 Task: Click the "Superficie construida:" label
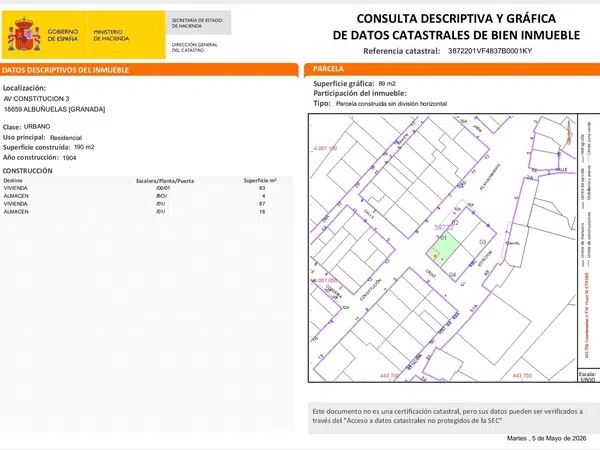pos(36,147)
